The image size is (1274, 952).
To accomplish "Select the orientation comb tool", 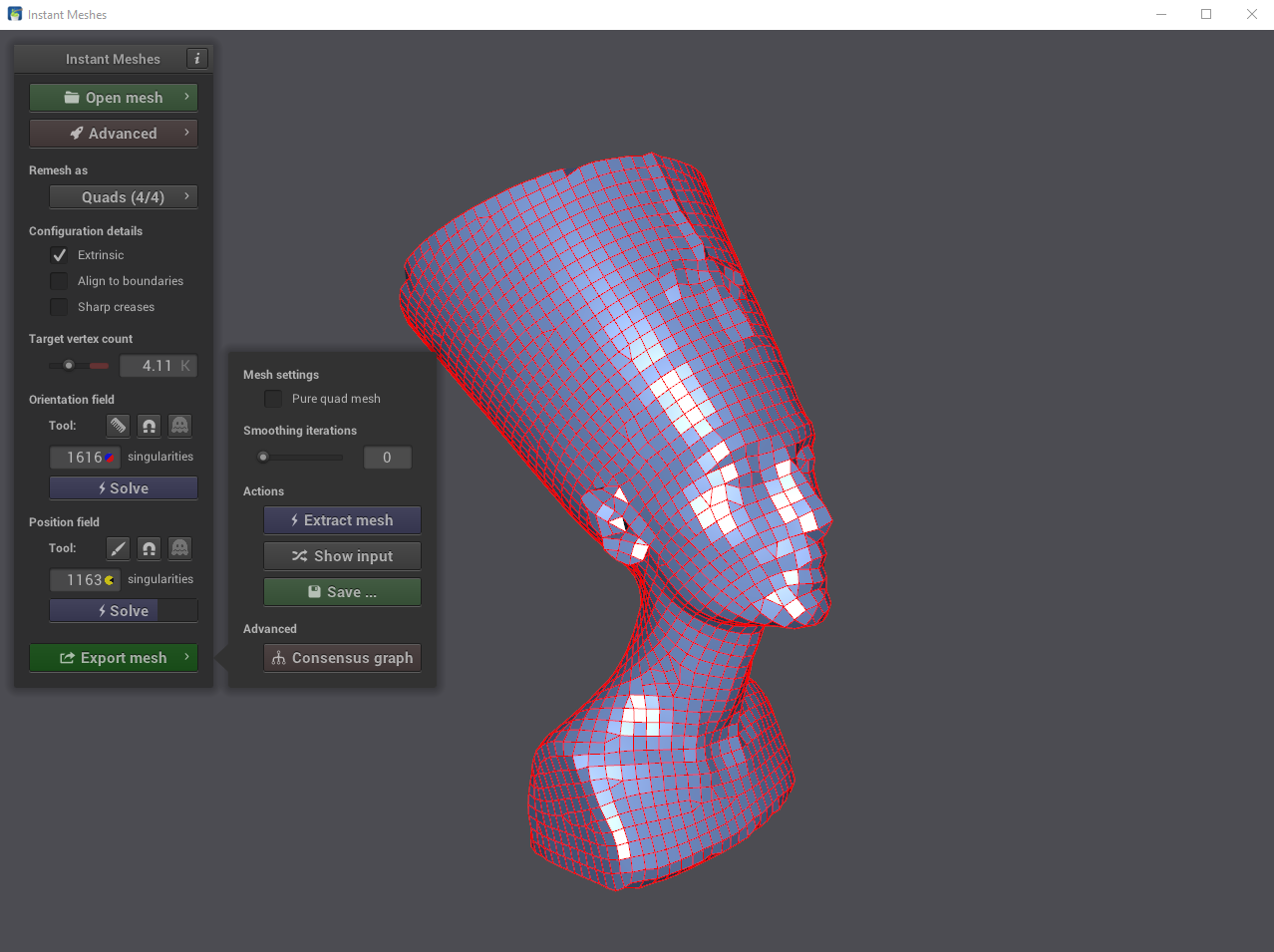I will tap(118, 426).
